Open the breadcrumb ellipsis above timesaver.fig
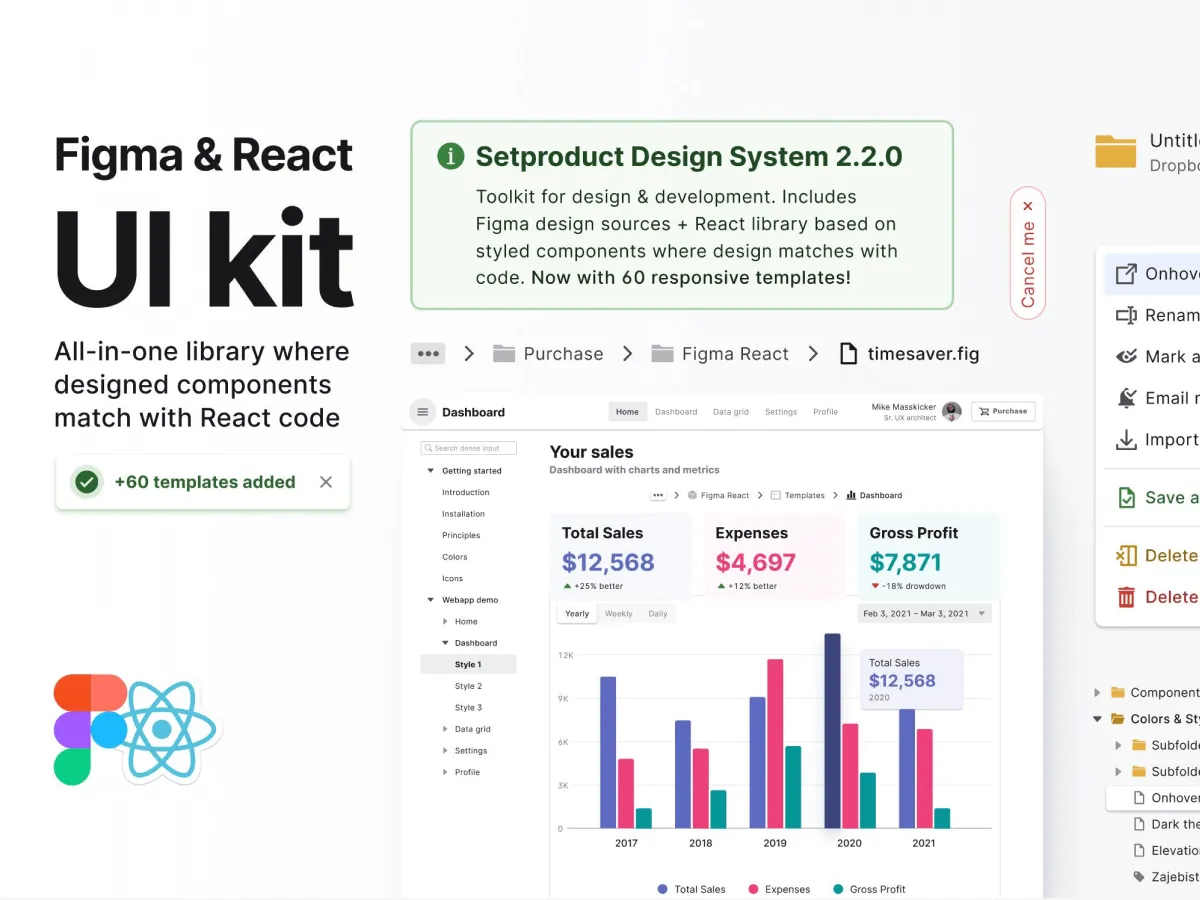1200x900 pixels. pyautogui.click(x=428, y=353)
